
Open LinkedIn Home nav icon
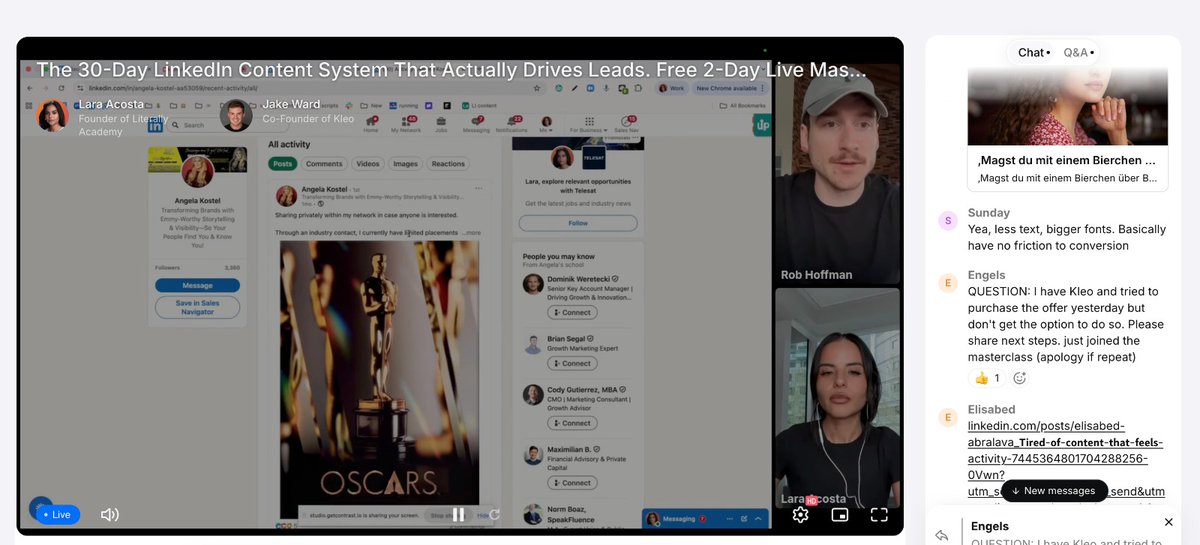coord(371,125)
